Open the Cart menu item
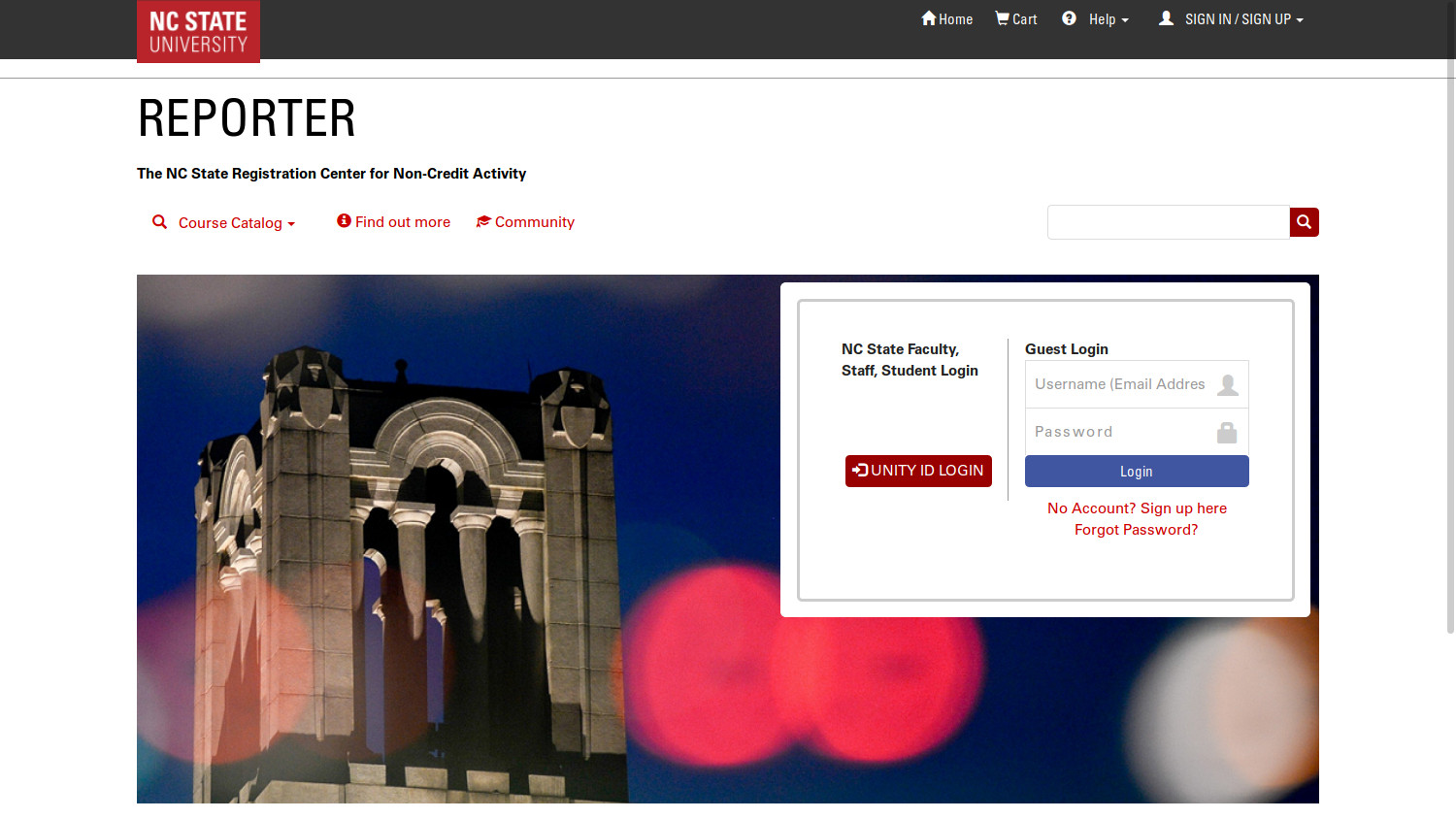This screenshot has height=819, width=1456. (x=1016, y=18)
